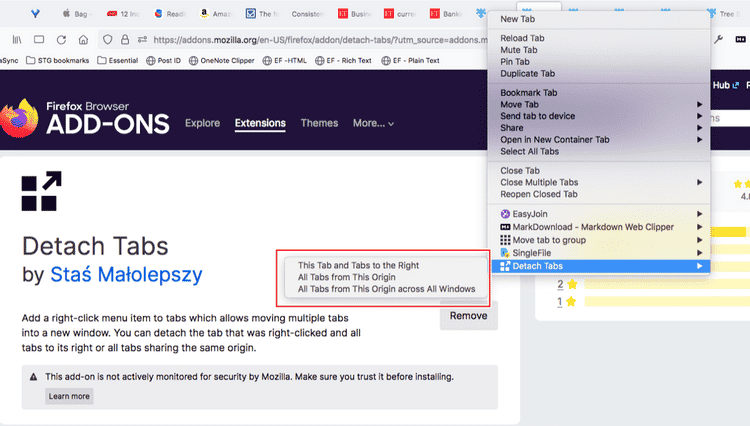Viewport: 750px width, 426px height.
Task: Toggle the sidebar view icon
Action: (x=39, y=40)
